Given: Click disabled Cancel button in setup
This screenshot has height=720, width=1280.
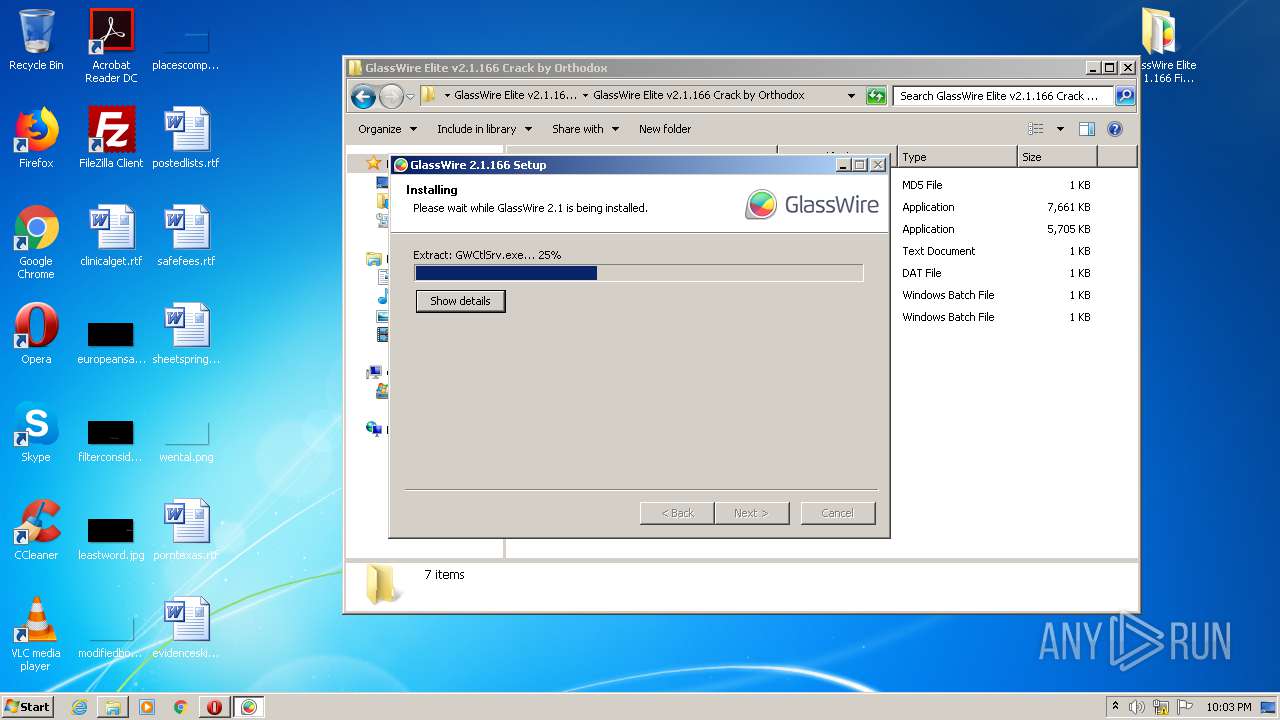Looking at the screenshot, I should click(837, 513).
